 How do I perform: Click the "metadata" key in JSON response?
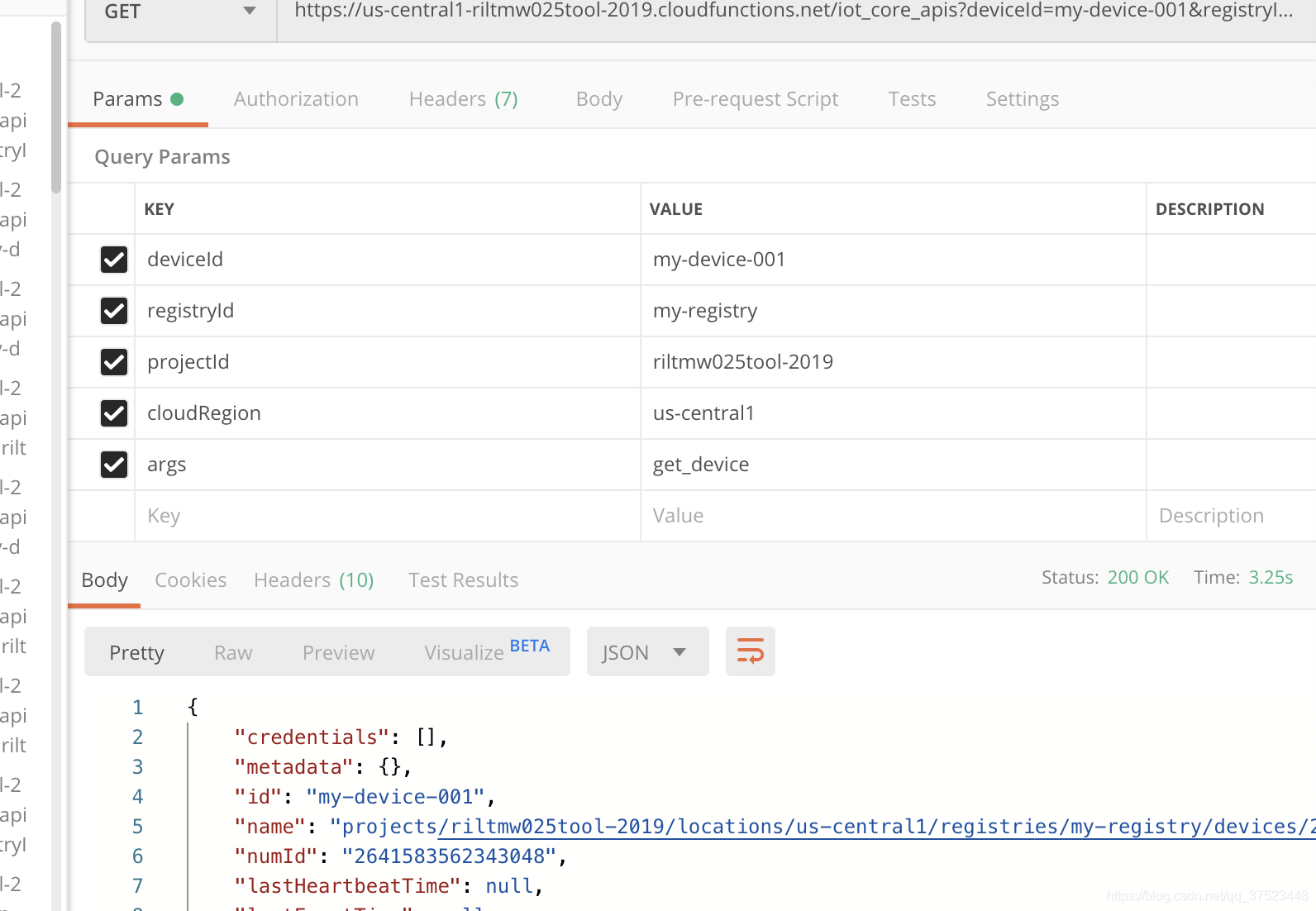(294, 767)
